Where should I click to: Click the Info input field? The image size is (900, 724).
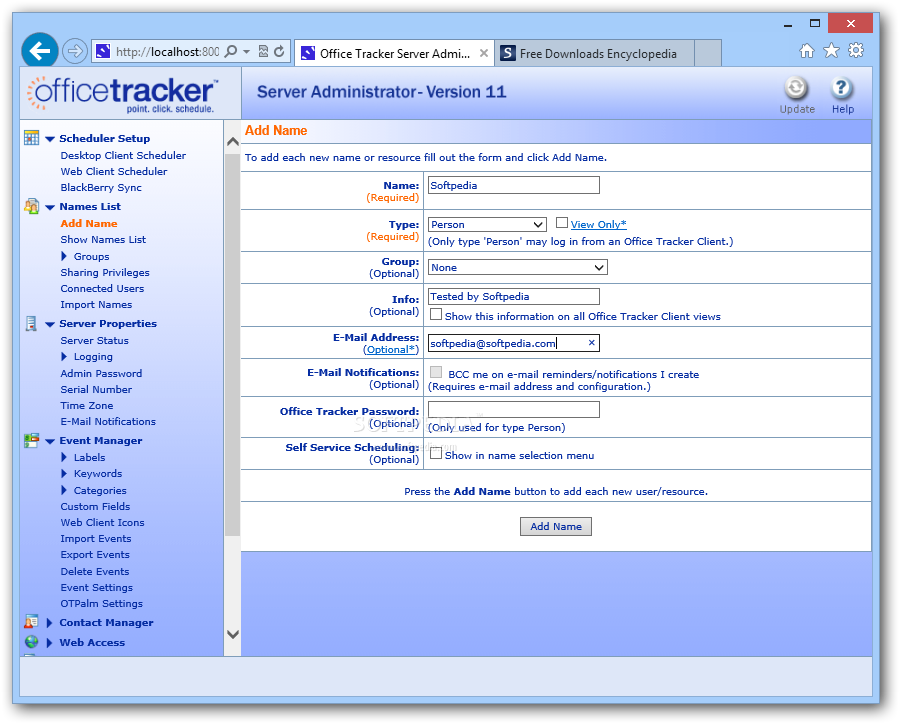pos(514,296)
